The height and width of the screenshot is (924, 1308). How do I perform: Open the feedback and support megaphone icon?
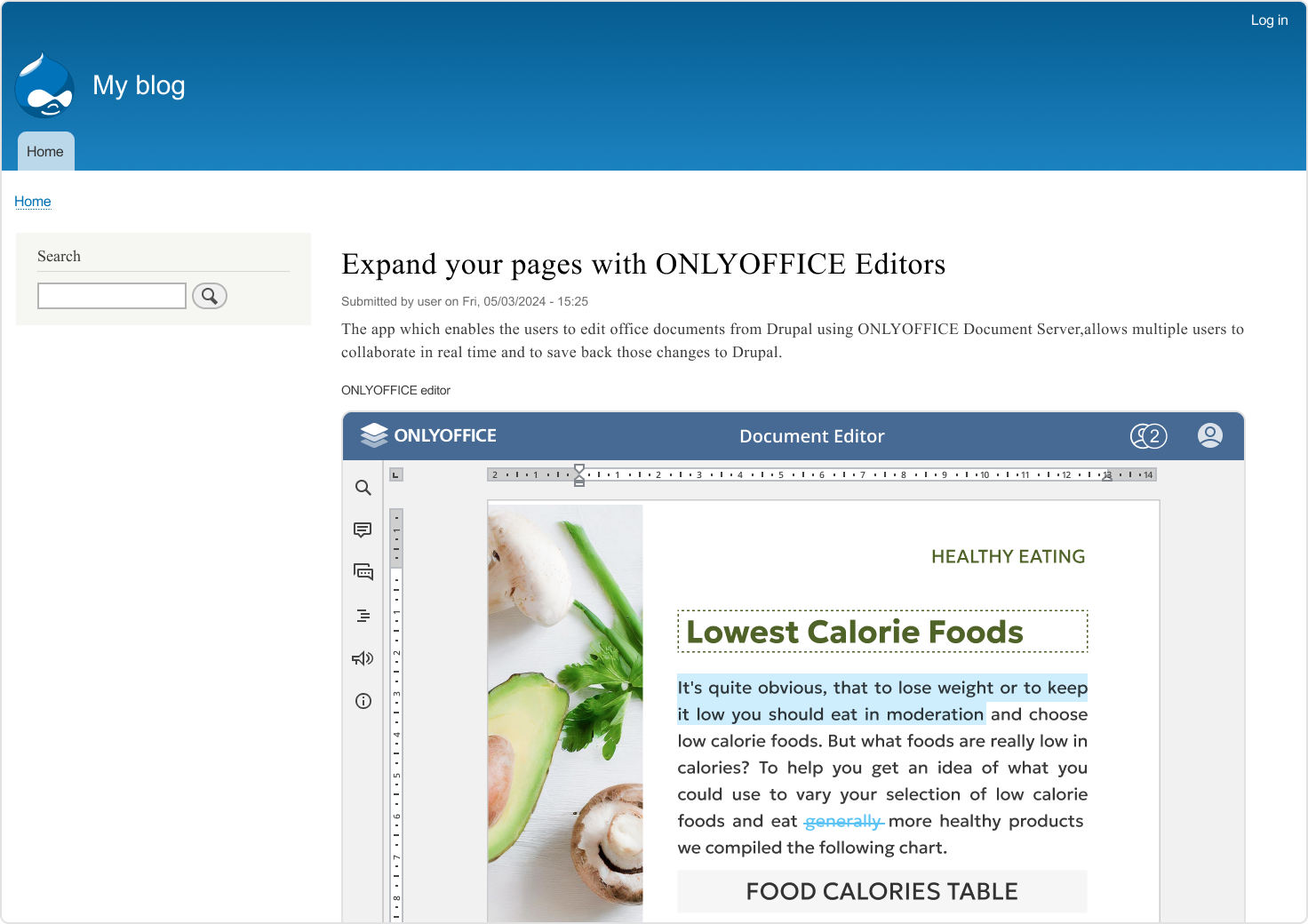click(x=363, y=658)
